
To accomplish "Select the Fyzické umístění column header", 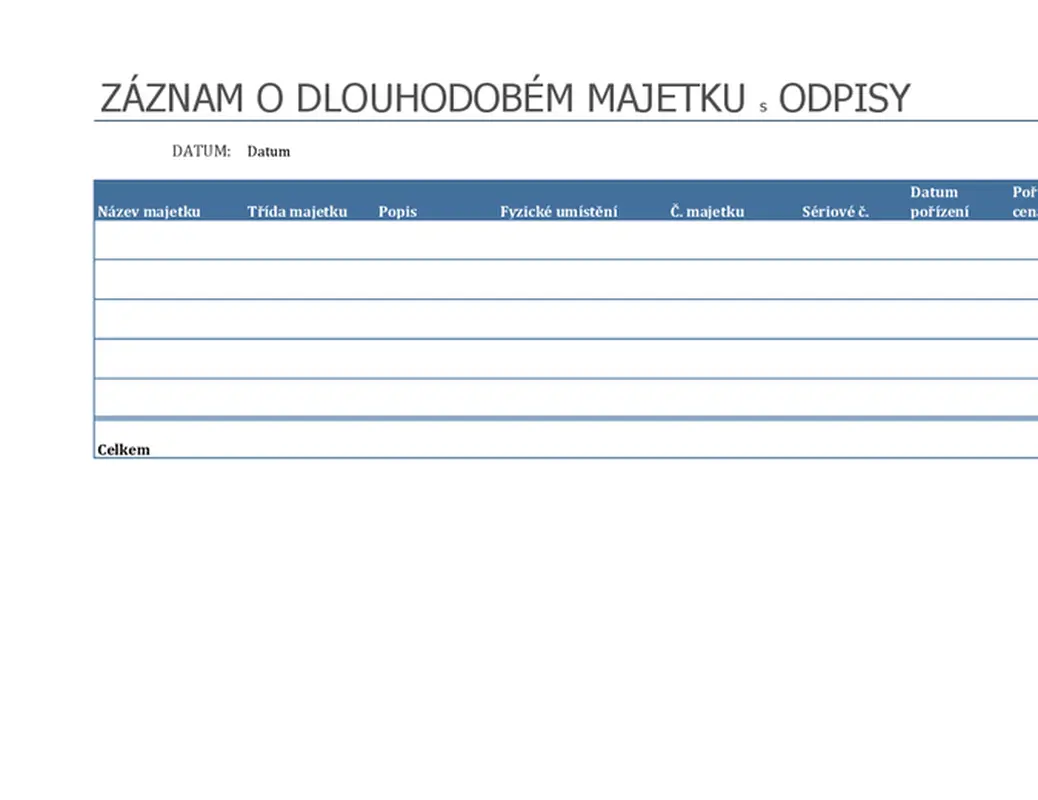I will [559, 211].
